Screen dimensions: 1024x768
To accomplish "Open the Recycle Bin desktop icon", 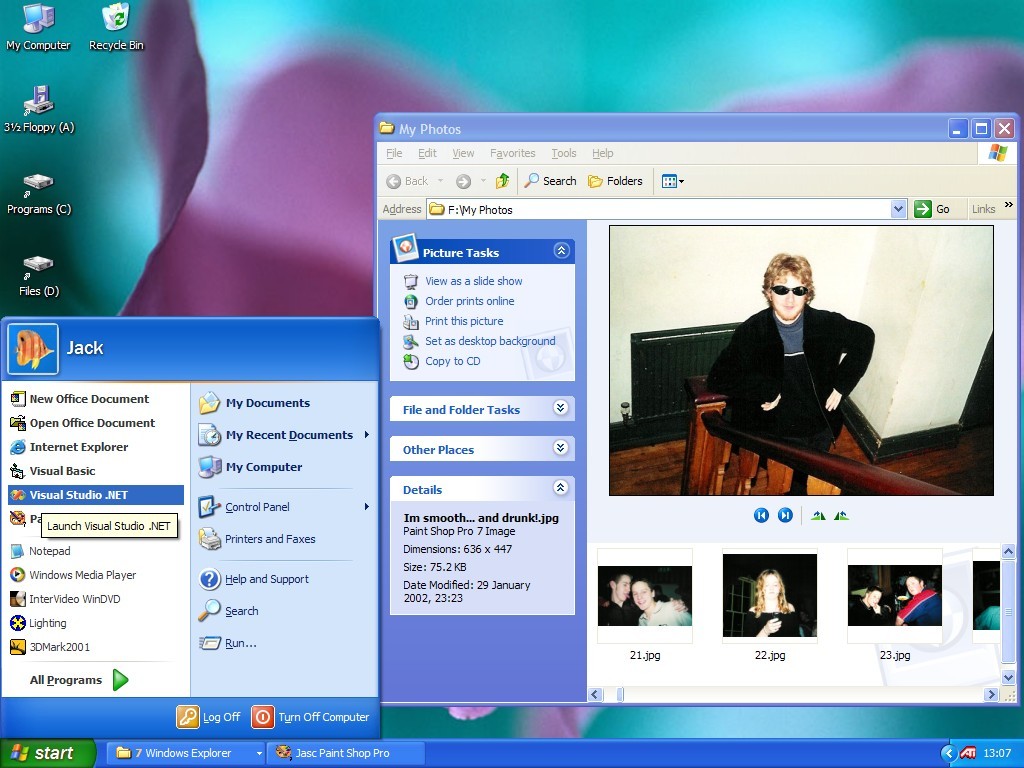I will 116,27.
